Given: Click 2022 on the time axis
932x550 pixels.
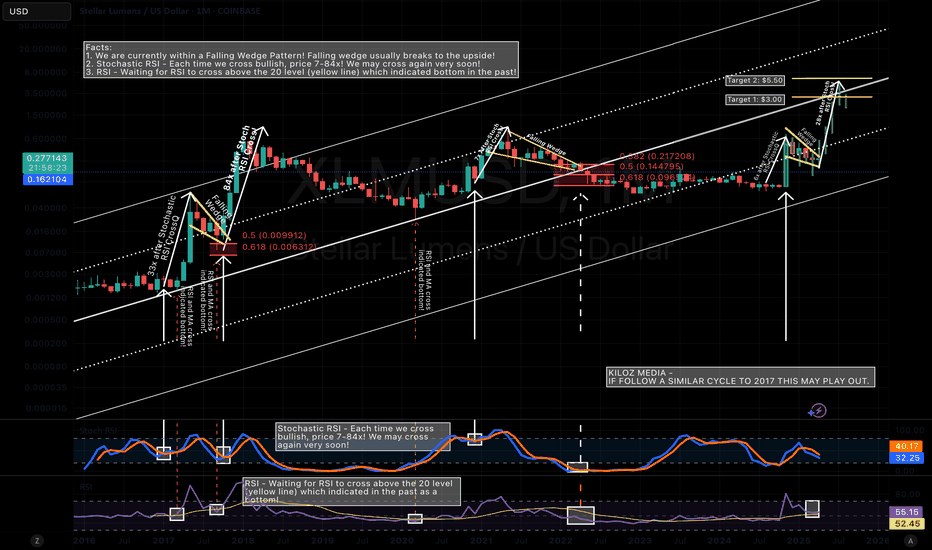Looking at the screenshot, I should click(x=561, y=540).
